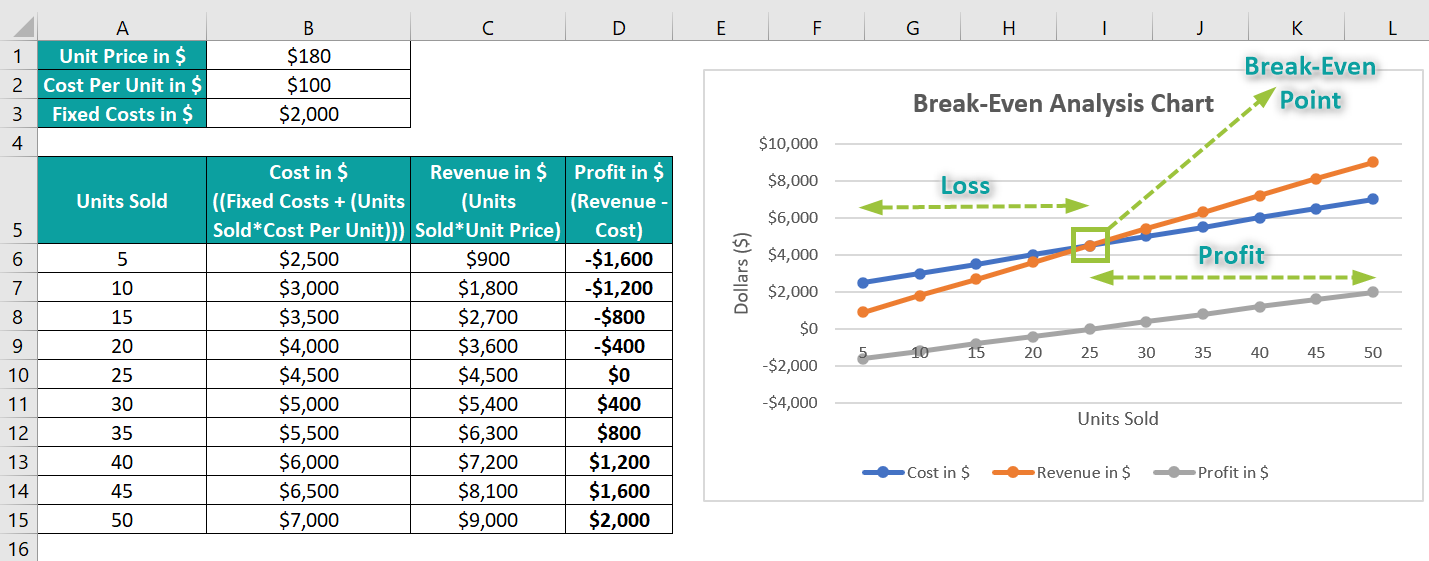The image size is (1429, 561).
Task: Select row 15 header
Action: 18,520
